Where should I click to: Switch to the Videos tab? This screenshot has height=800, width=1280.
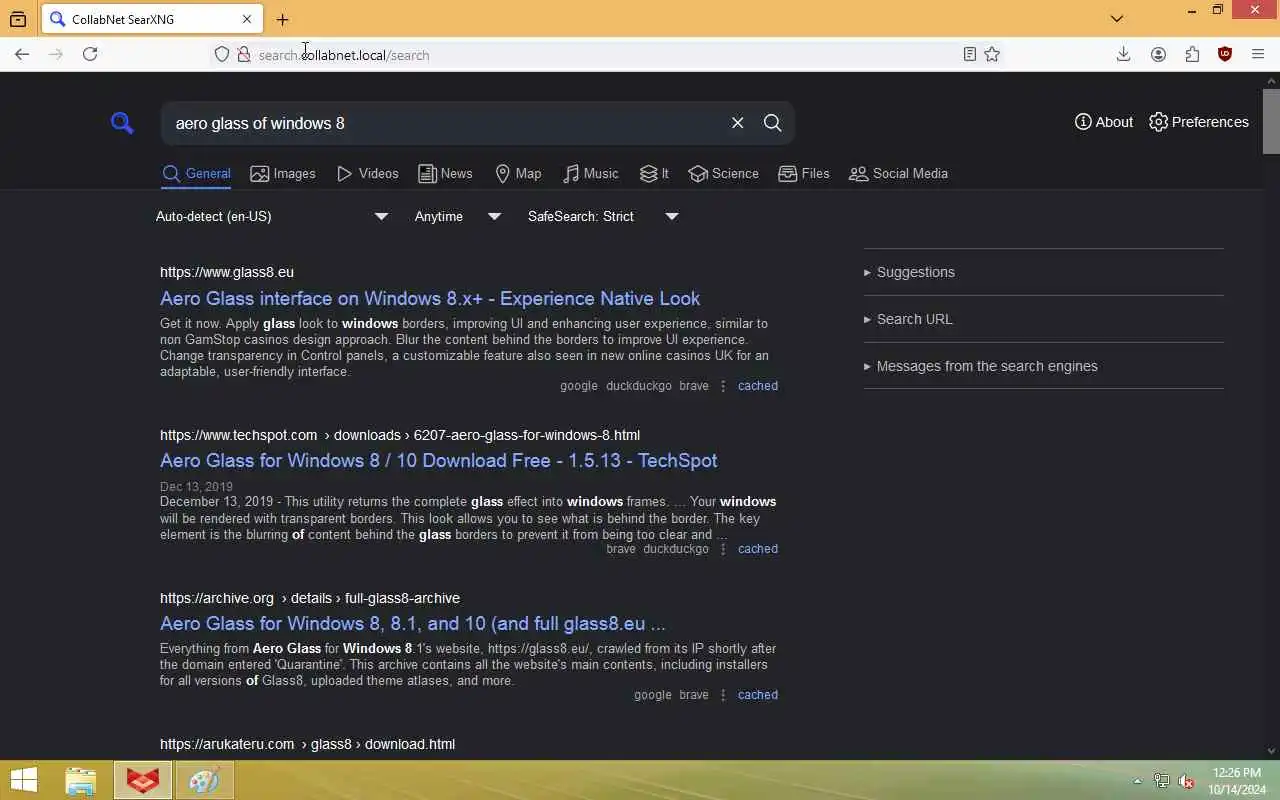click(368, 173)
